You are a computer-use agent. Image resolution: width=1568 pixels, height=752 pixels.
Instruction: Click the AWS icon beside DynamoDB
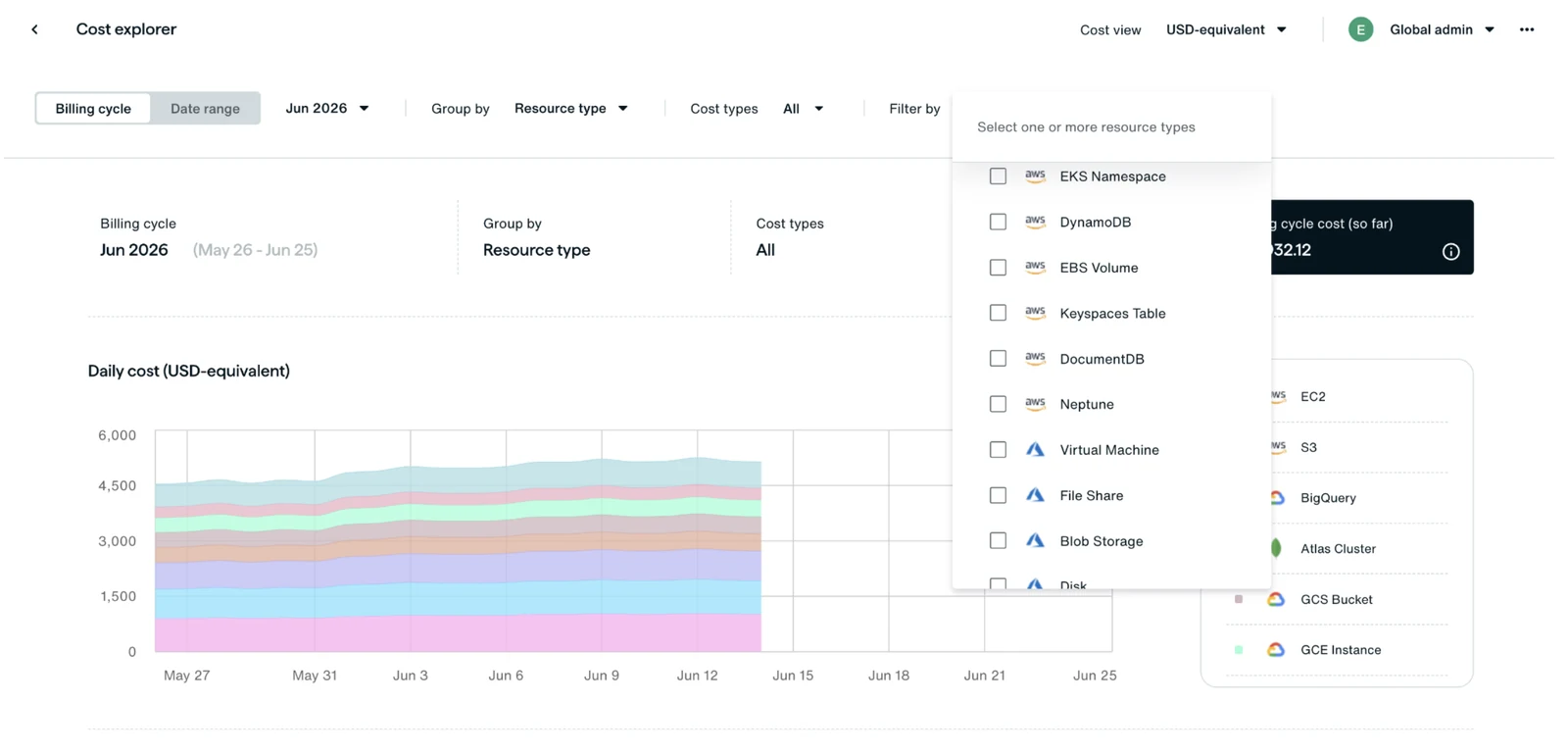1035,222
